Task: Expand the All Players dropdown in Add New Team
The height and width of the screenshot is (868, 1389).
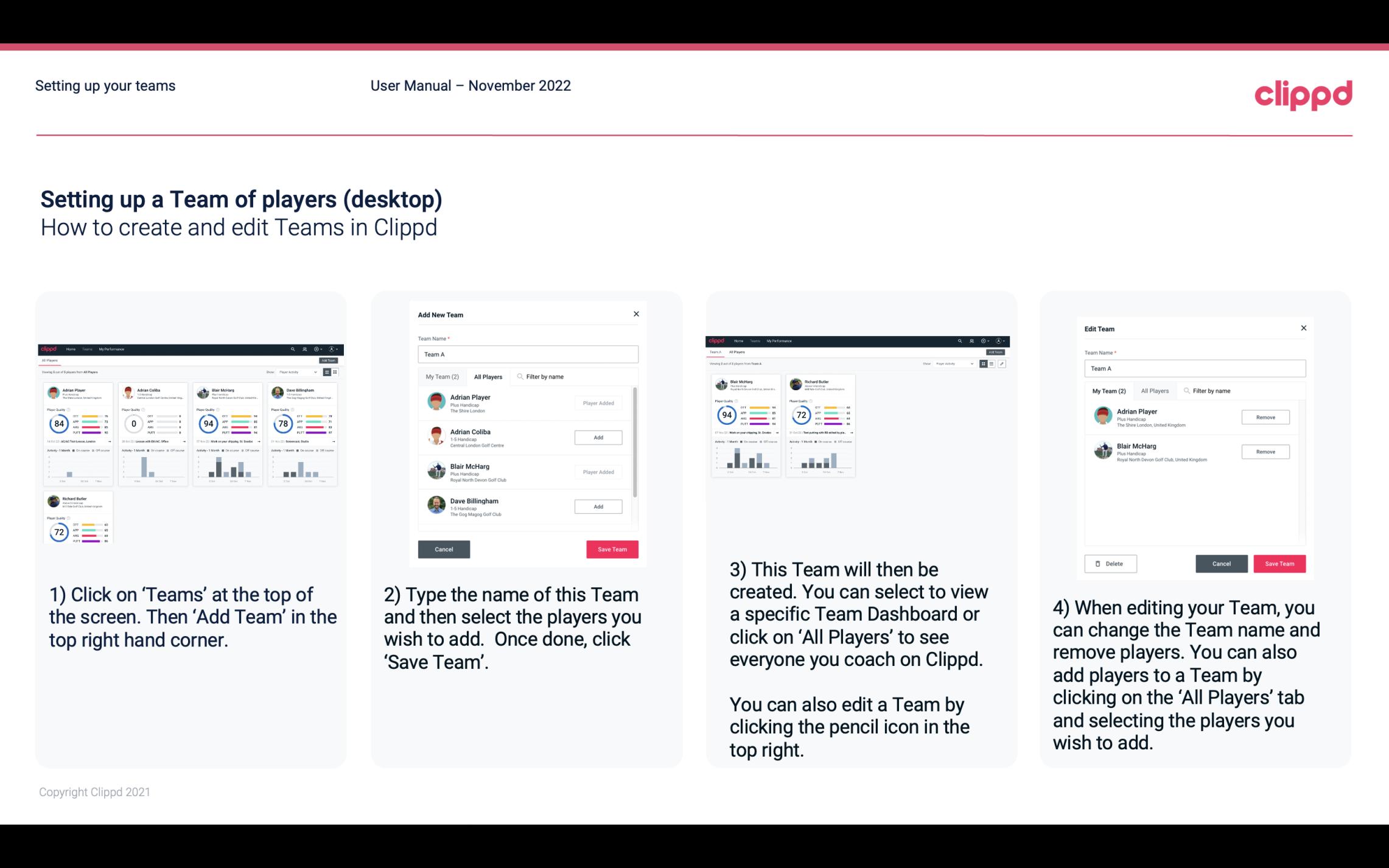Action: (x=488, y=376)
